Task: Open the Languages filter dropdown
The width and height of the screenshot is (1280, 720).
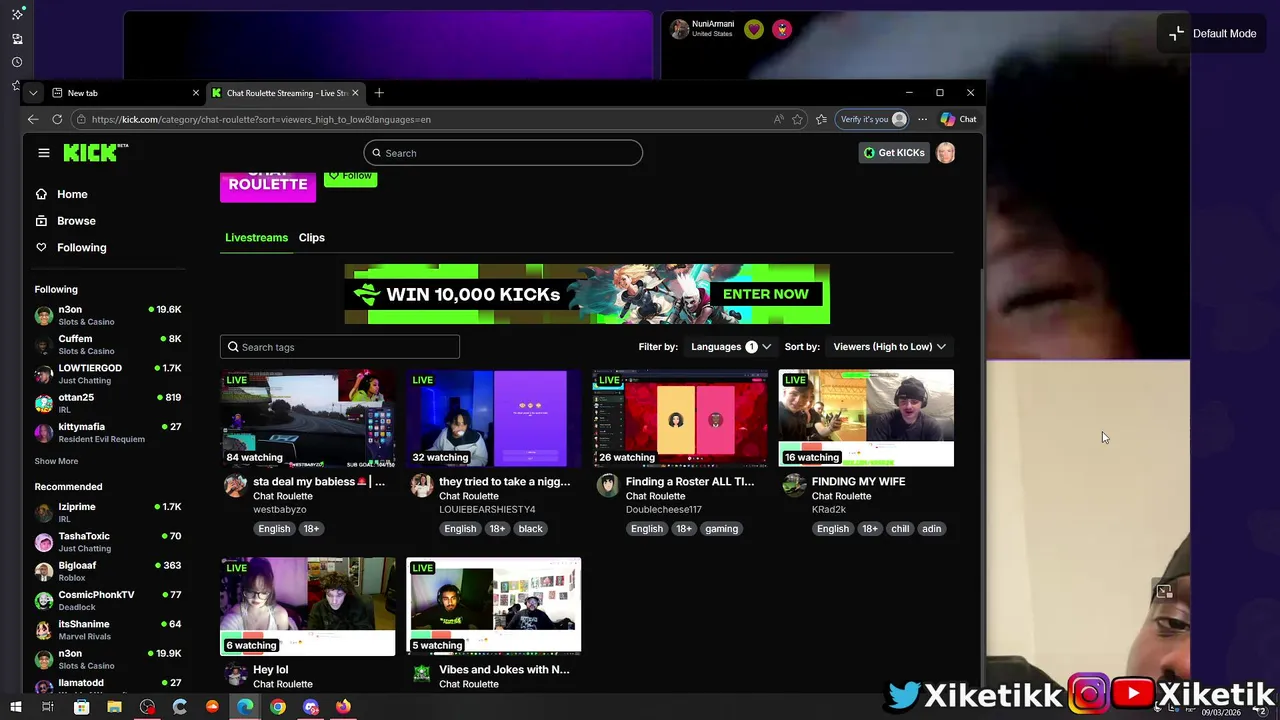Action: pyautogui.click(x=731, y=347)
